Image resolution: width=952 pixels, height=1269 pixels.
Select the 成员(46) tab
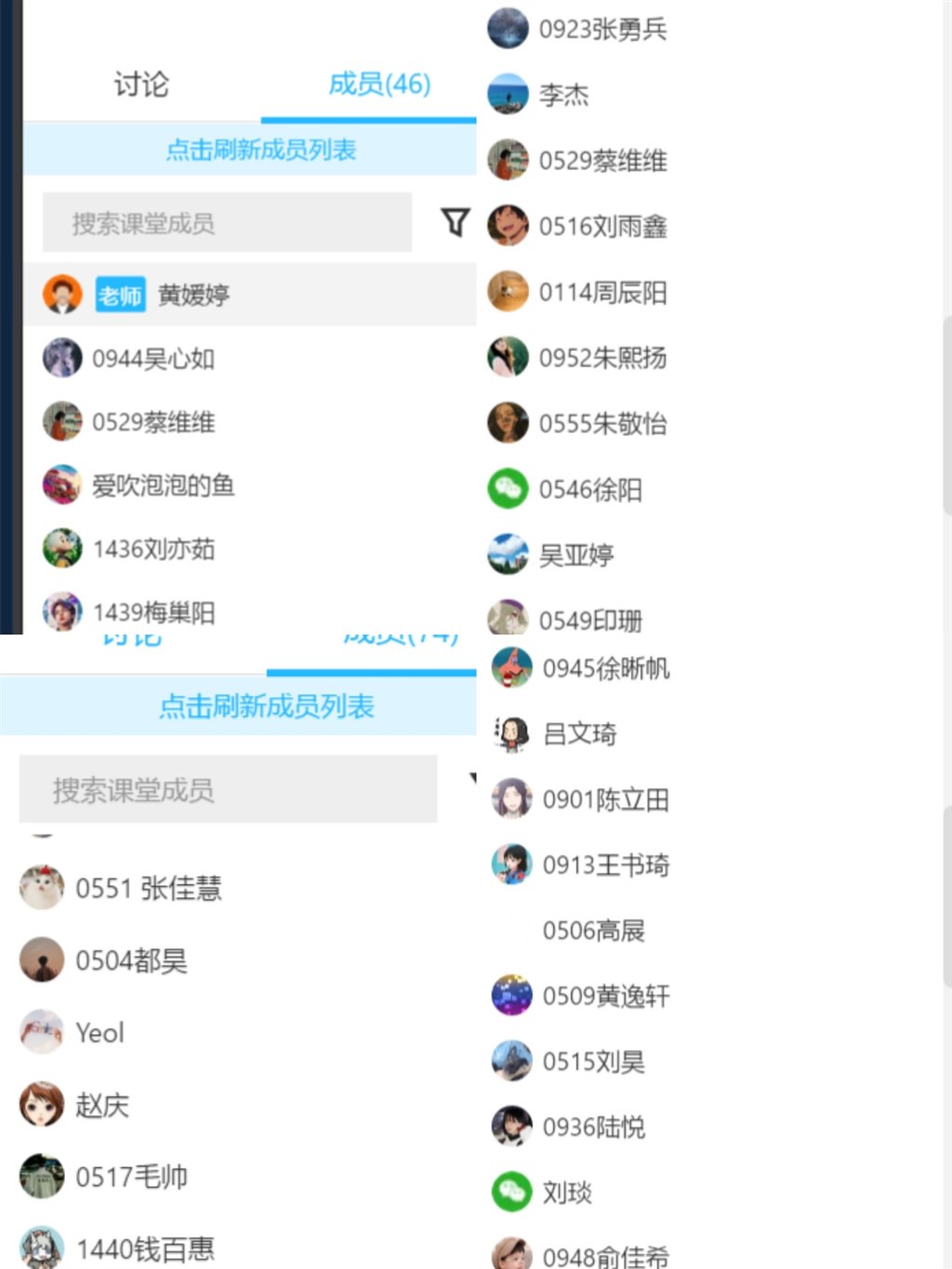(379, 85)
